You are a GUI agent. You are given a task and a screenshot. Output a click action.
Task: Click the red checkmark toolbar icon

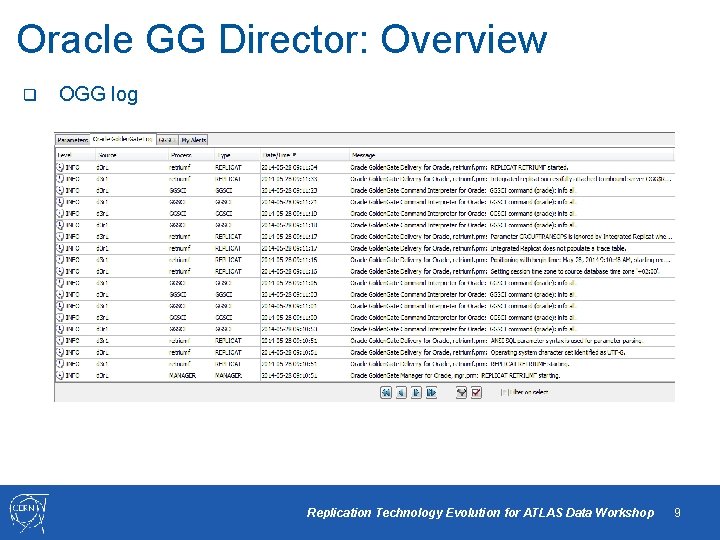477,393
